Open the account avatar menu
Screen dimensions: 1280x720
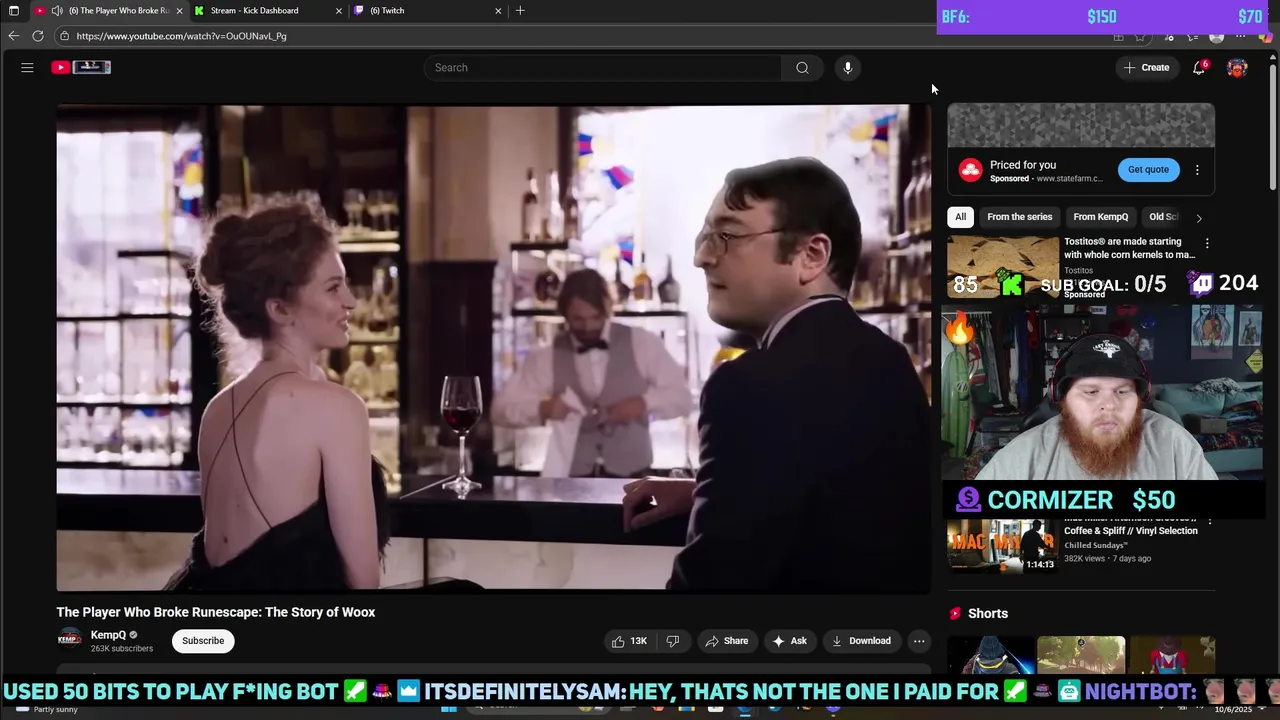pyautogui.click(x=1237, y=67)
